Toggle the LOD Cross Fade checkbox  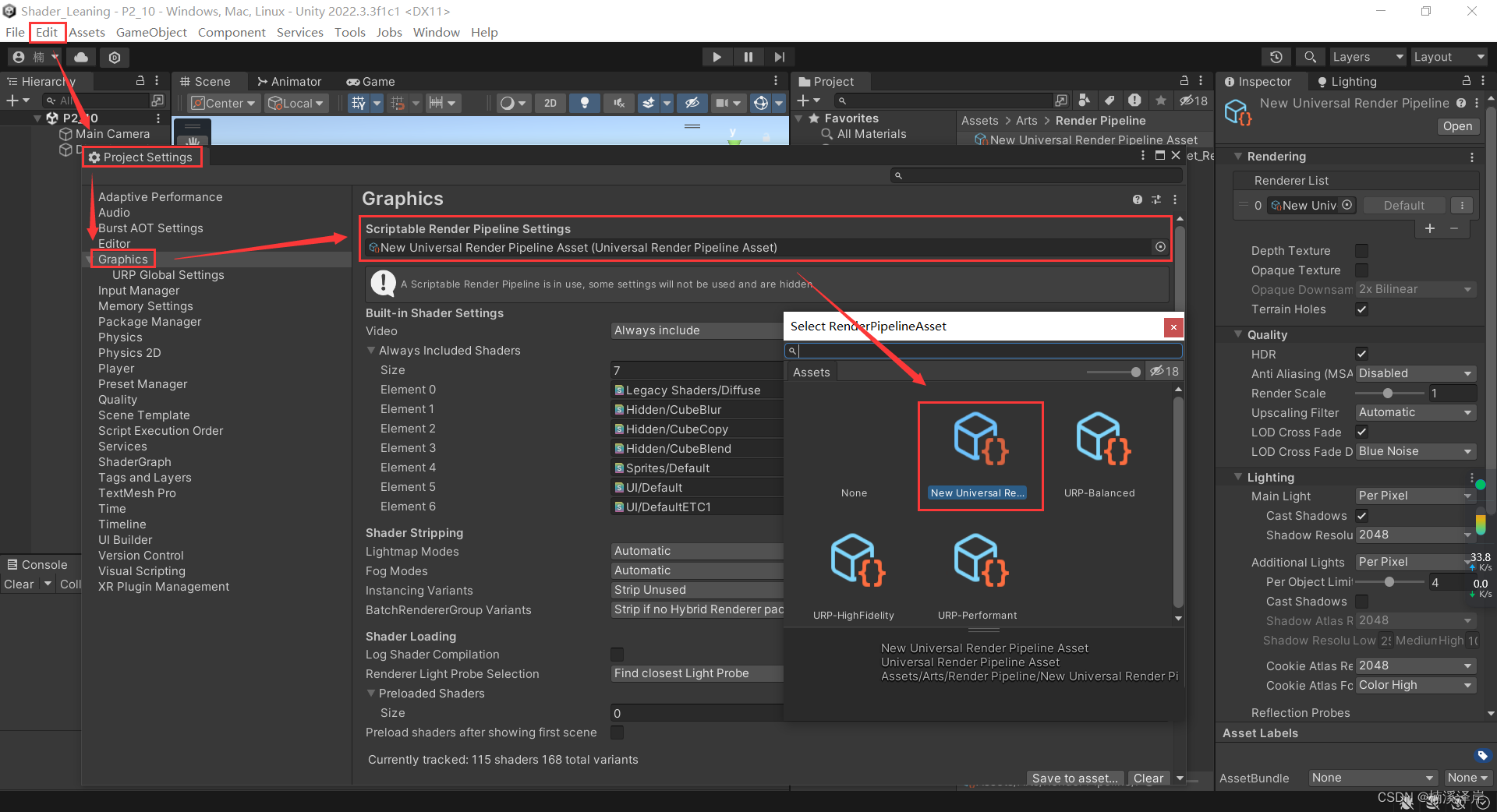coord(1361,432)
